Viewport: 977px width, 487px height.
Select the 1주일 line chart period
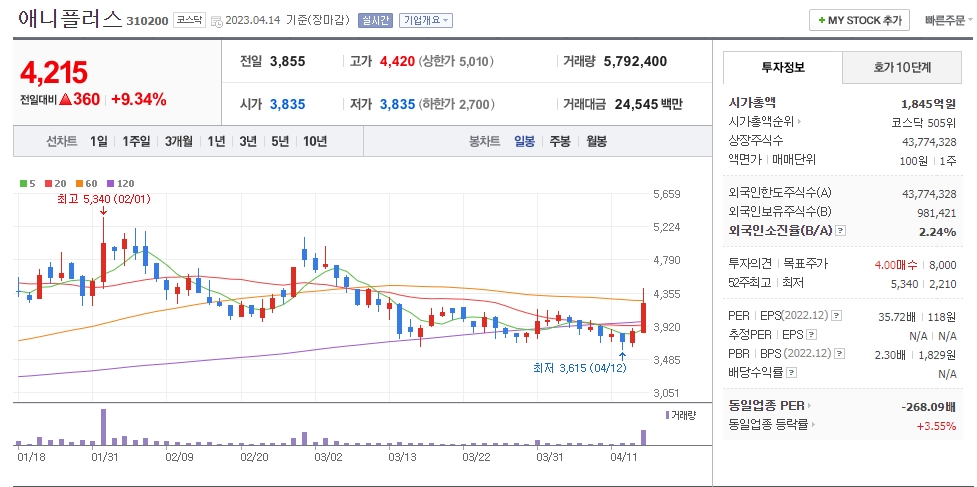136,141
